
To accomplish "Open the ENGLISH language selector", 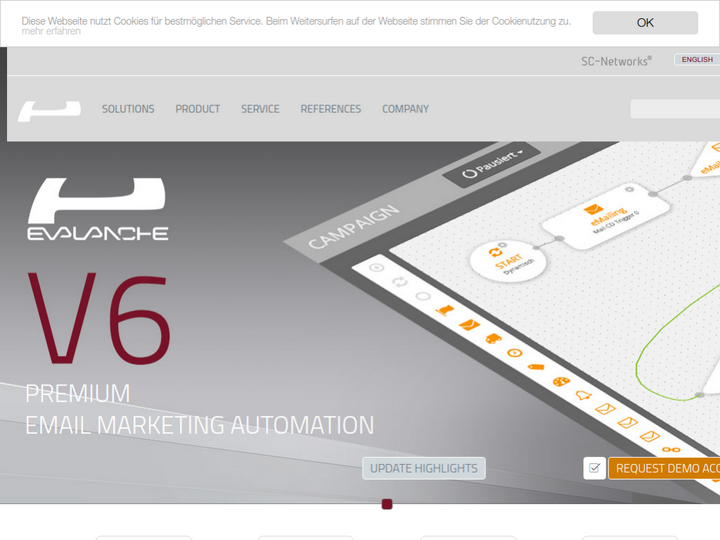I will pos(696,60).
